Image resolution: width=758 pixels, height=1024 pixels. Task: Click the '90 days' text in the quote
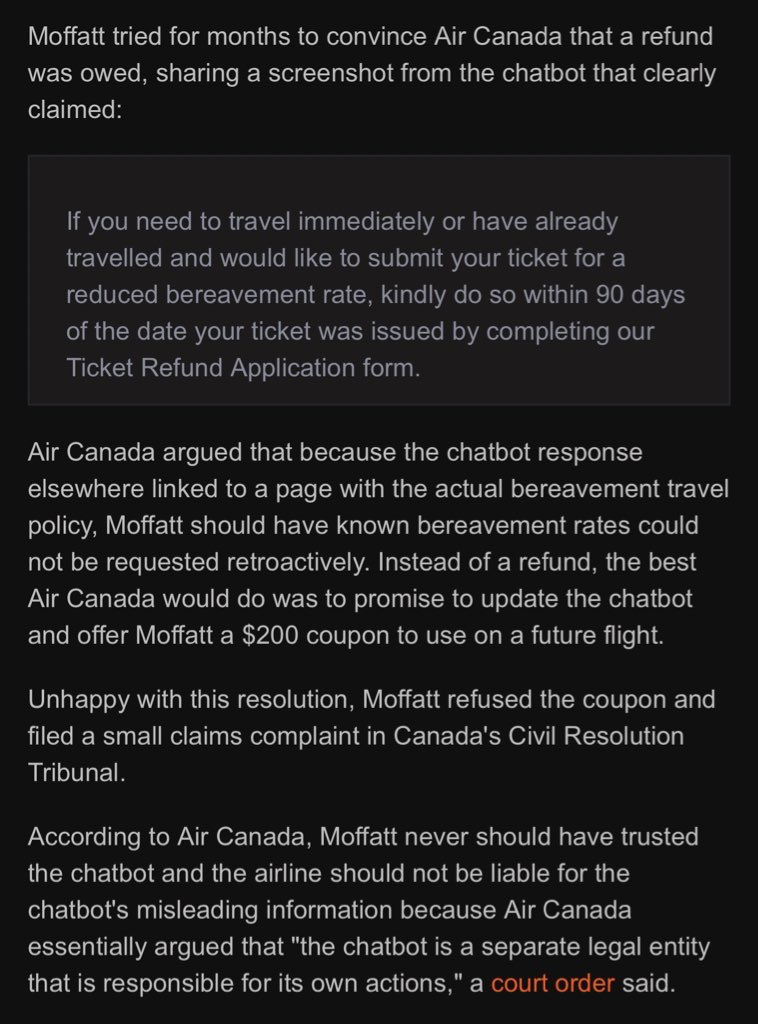coord(640,295)
